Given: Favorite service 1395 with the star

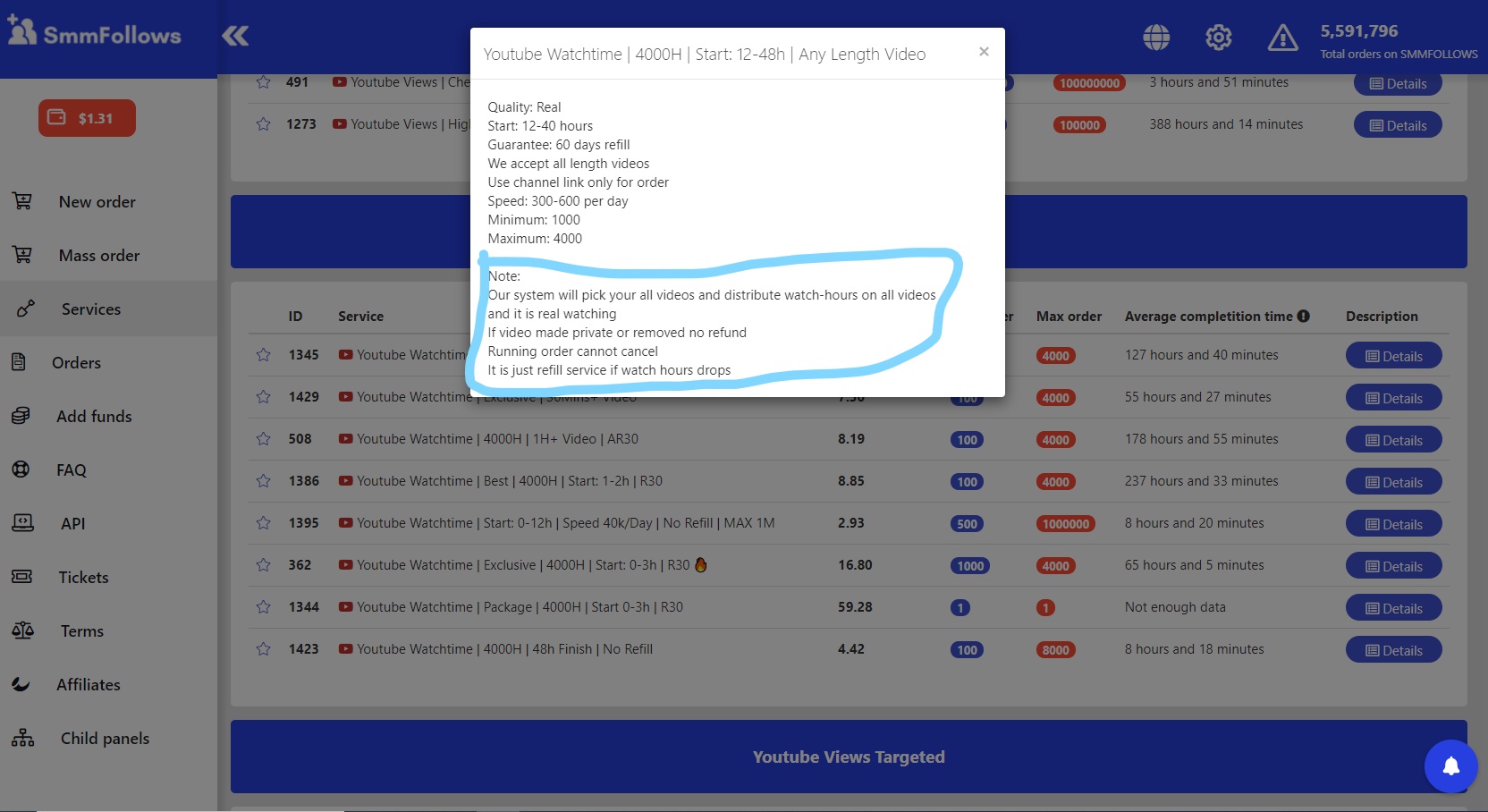Looking at the screenshot, I should point(263,523).
